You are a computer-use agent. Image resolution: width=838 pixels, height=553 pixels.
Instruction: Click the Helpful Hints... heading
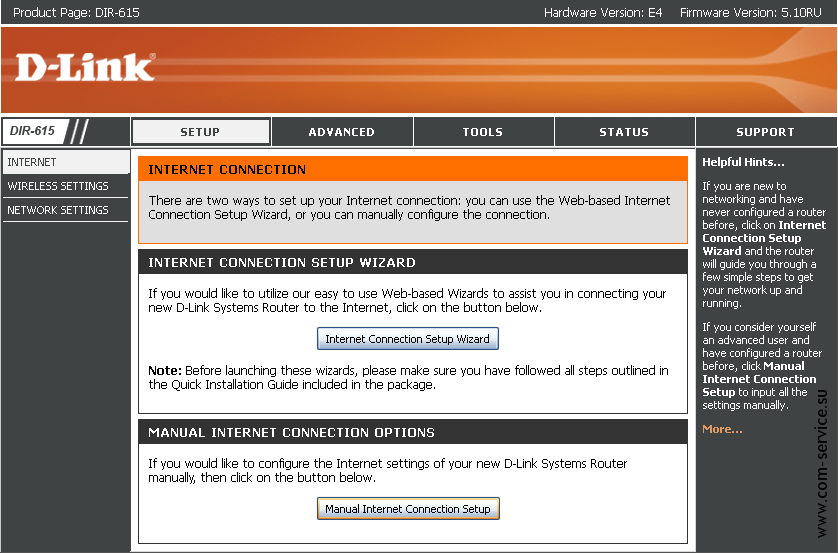(x=743, y=162)
